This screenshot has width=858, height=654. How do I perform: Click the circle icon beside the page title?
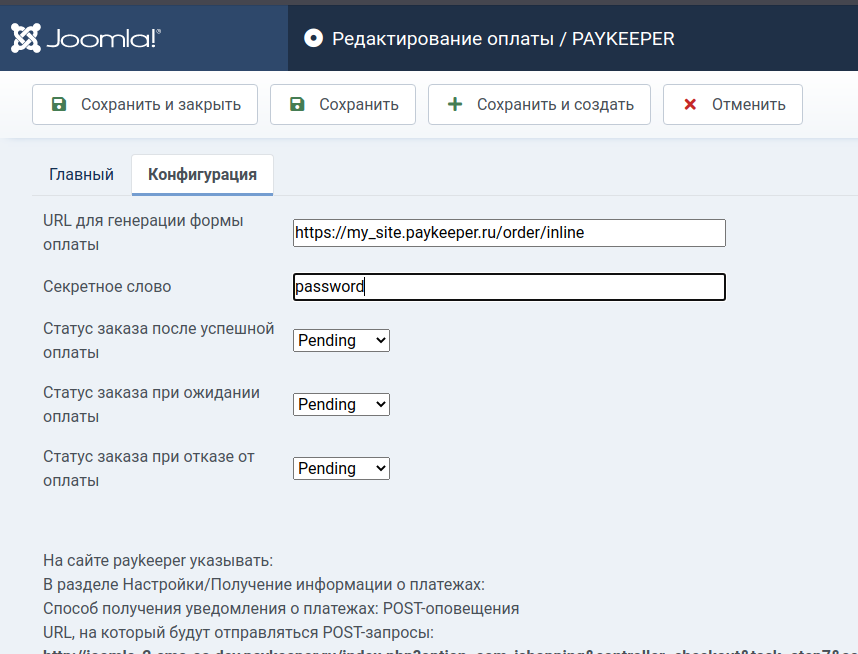tap(313, 39)
